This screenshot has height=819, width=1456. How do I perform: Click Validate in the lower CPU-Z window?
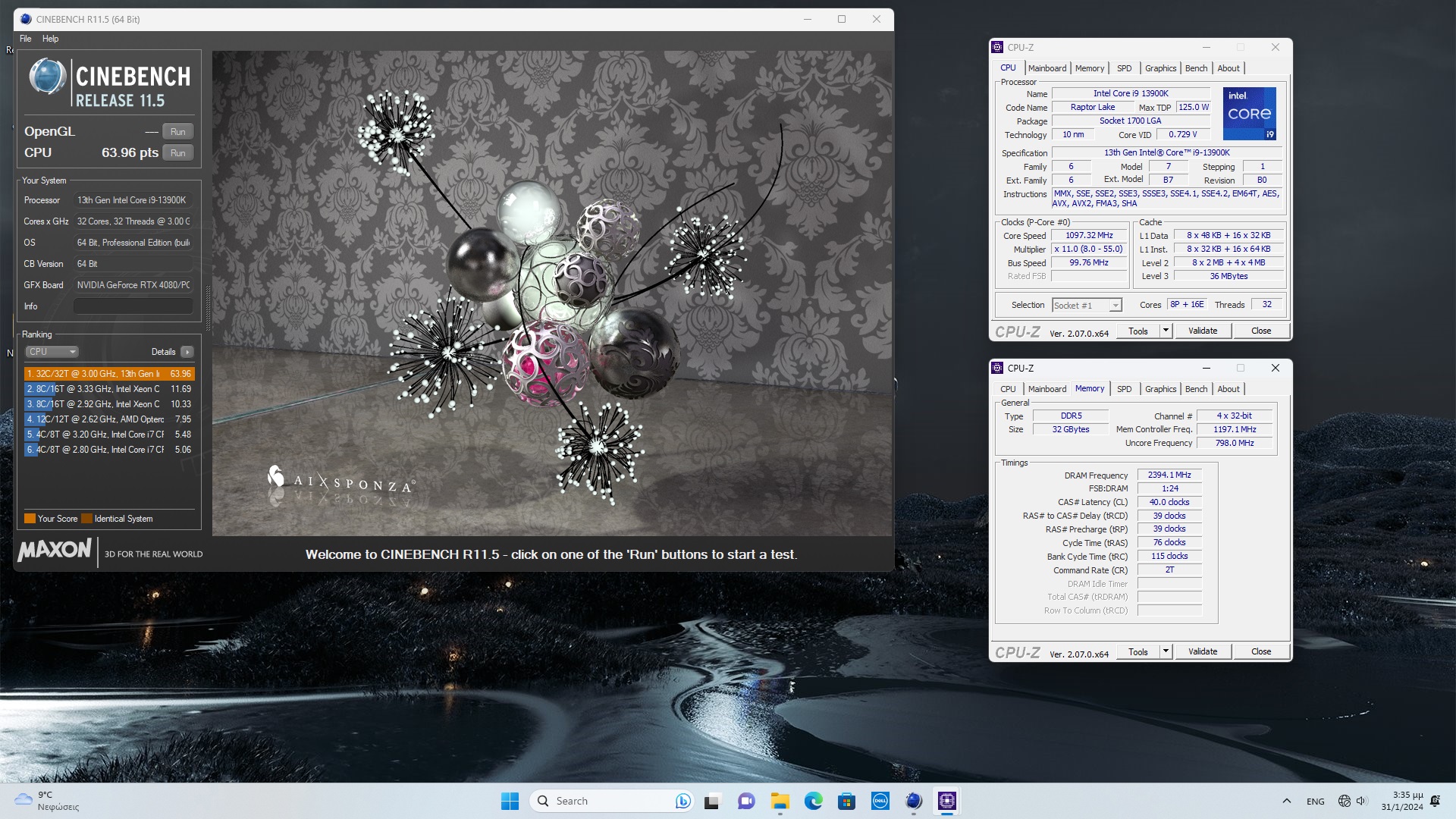pos(1203,651)
